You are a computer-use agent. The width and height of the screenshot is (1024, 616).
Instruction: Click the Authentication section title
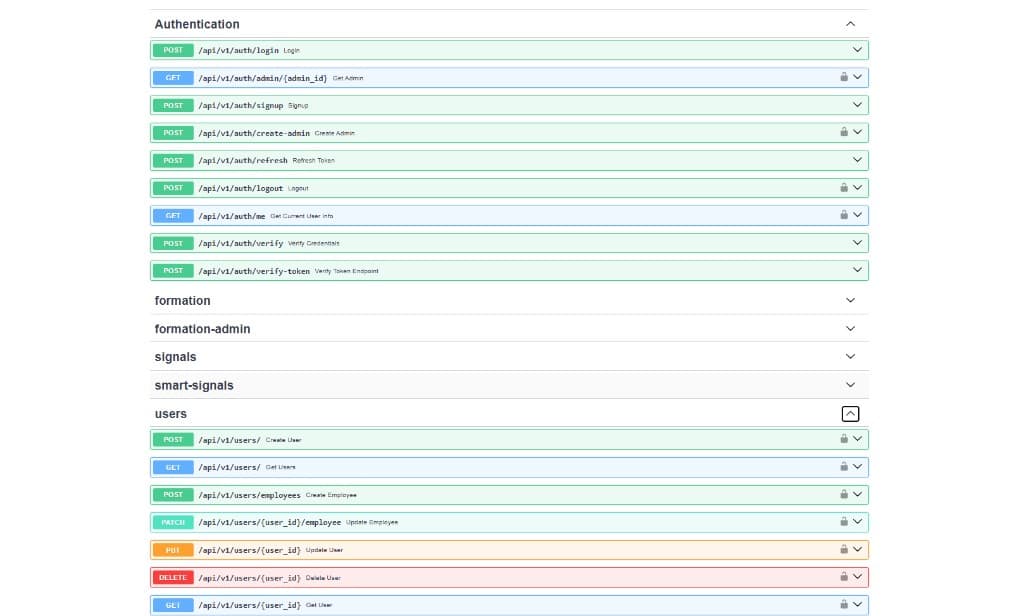point(197,24)
